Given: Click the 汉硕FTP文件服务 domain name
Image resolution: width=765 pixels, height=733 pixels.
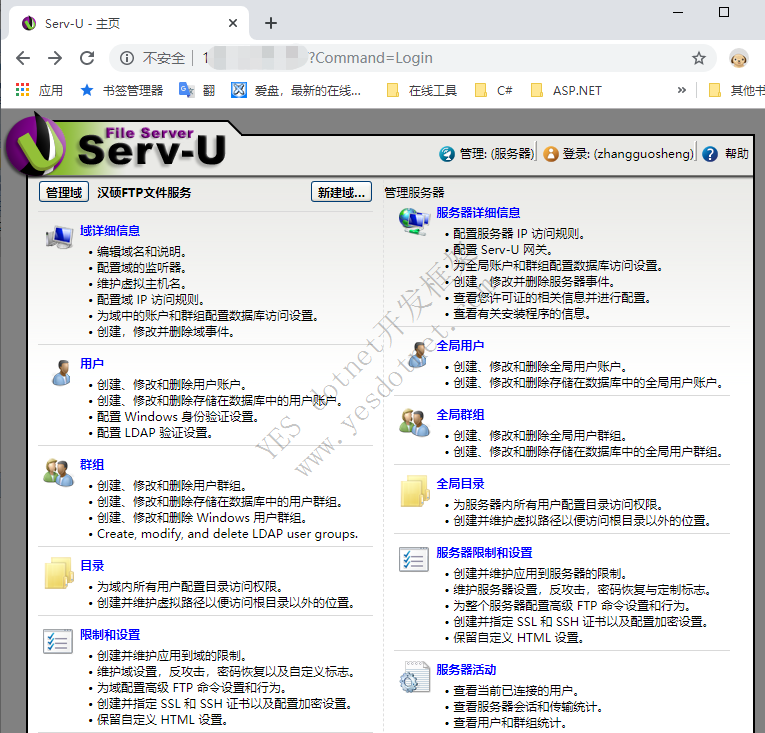Looking at the screenshot, I should tap(144, 192).
